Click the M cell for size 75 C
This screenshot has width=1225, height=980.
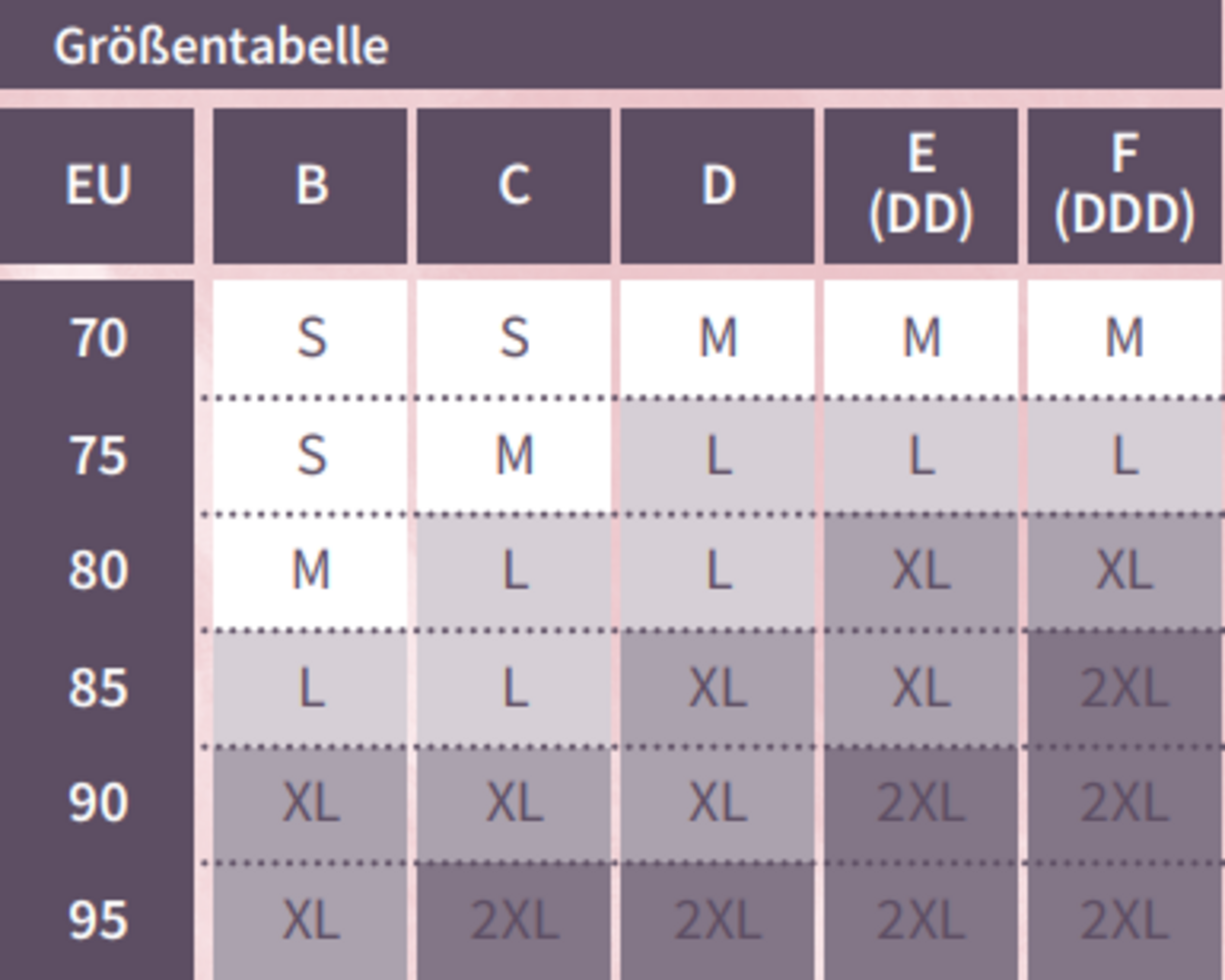[514, 456]
